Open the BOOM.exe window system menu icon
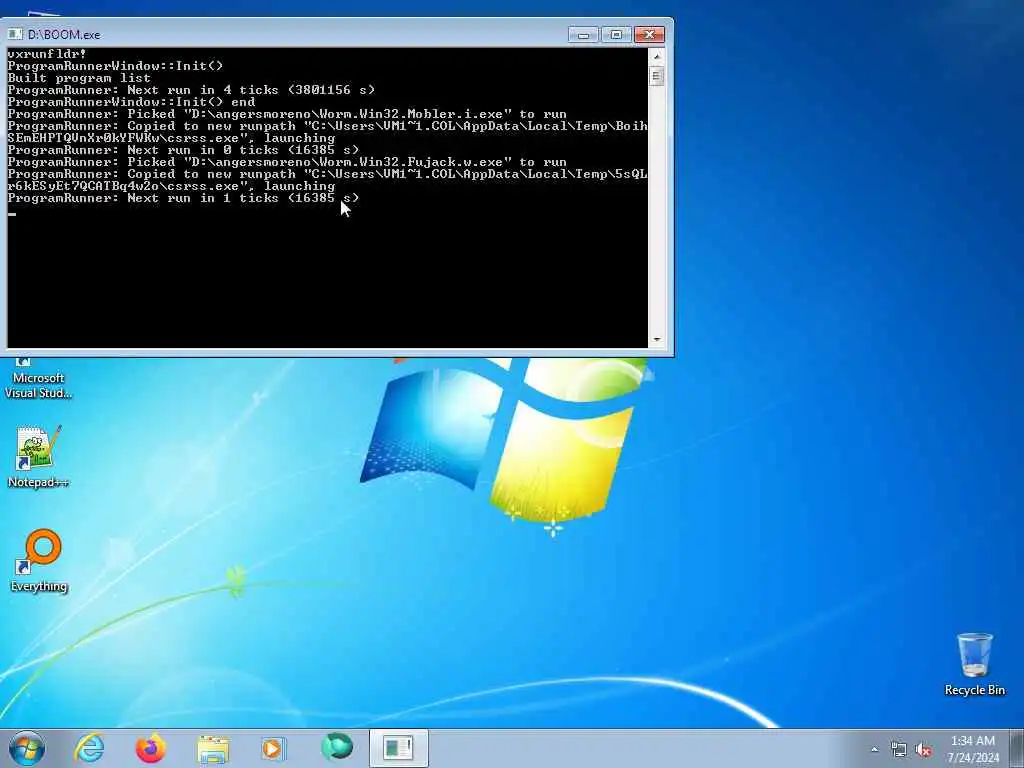 click(15, 34)
